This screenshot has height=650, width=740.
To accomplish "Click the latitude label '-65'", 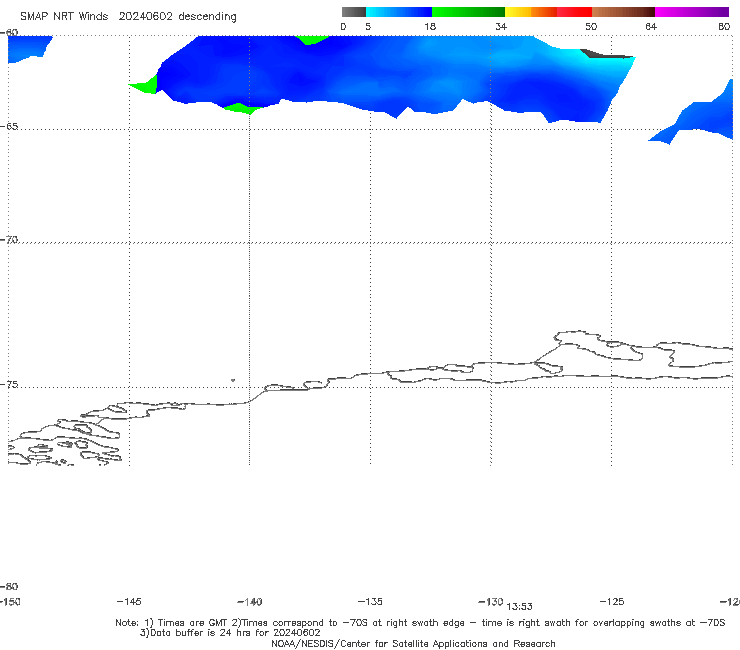I will click(x=9, y=127).
